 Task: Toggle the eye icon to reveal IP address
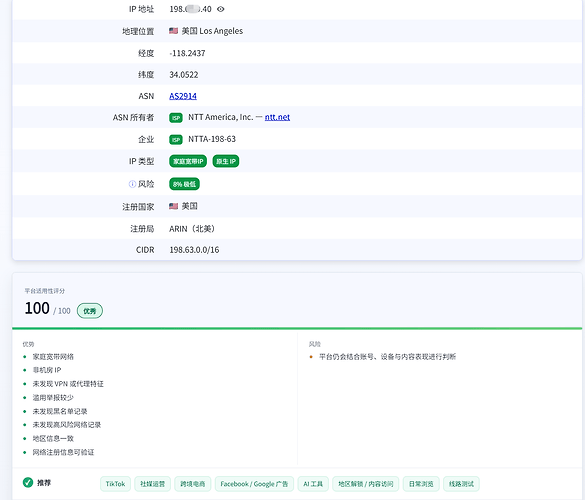(220, 9)
